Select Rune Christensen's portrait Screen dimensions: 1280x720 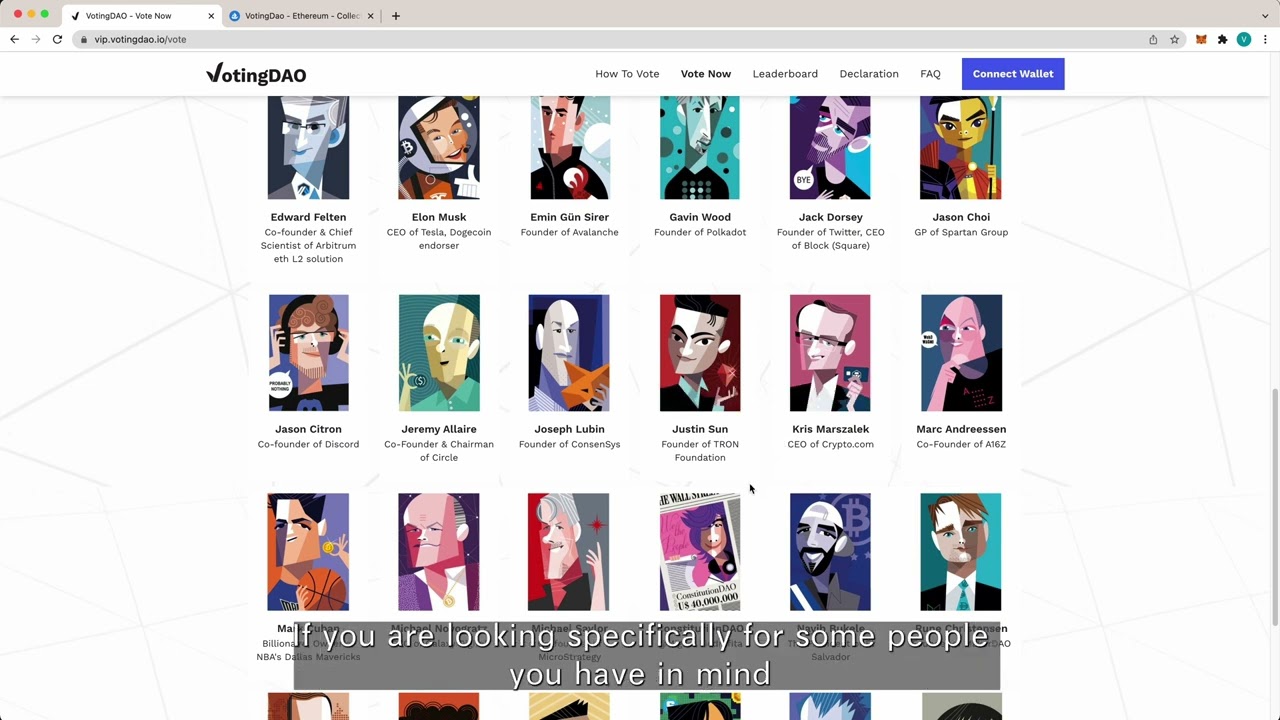pyautogui.click(x=961, y=552)
